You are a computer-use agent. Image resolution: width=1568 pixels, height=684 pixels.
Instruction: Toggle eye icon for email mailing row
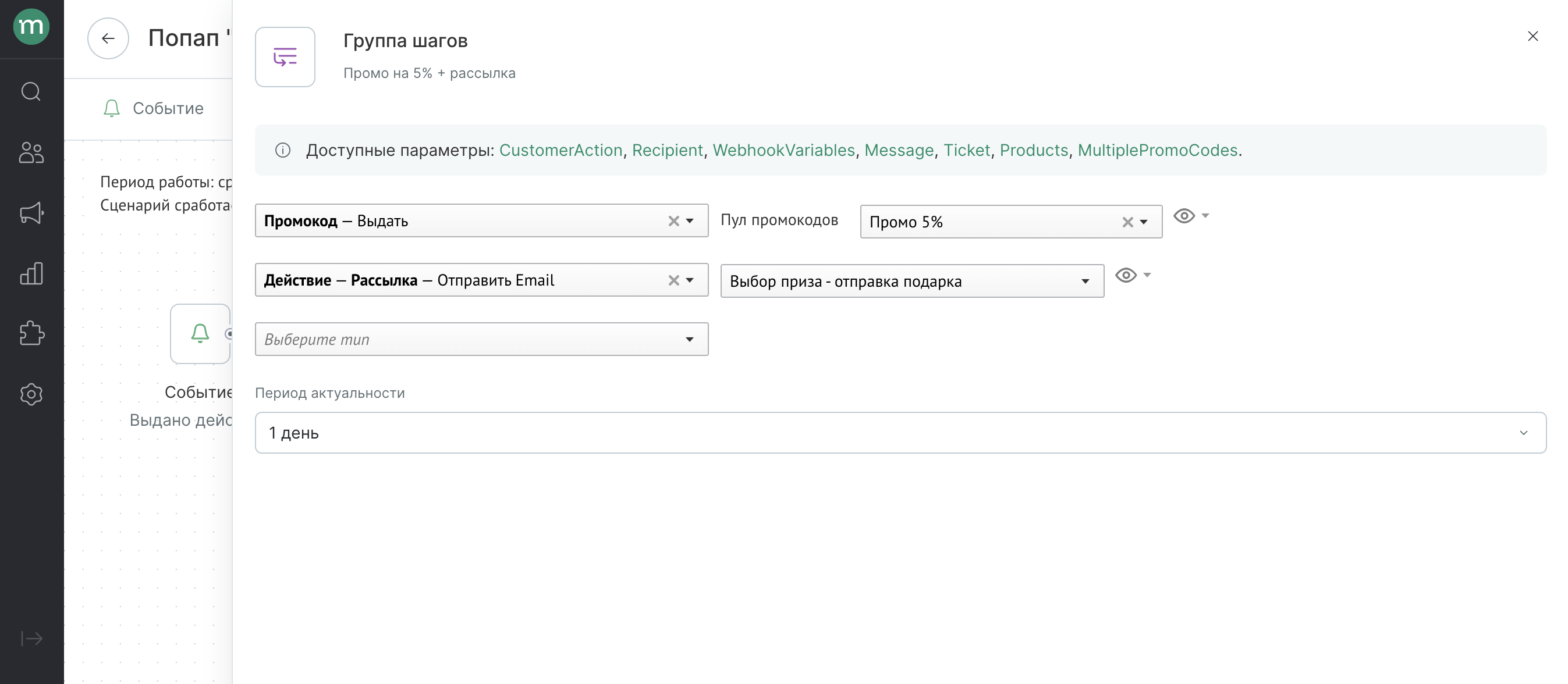[x=1126, y=275]
